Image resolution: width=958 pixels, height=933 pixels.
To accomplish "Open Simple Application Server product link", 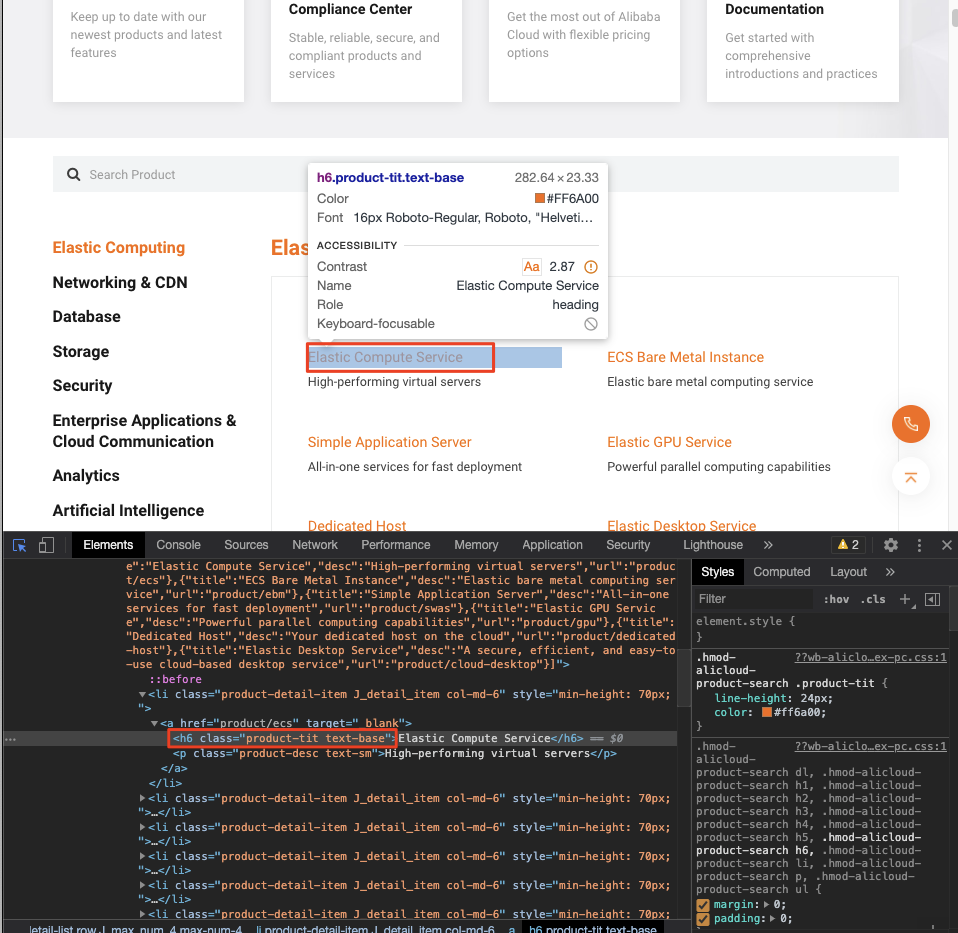I will pyautogui.click(x=389, y=442).
